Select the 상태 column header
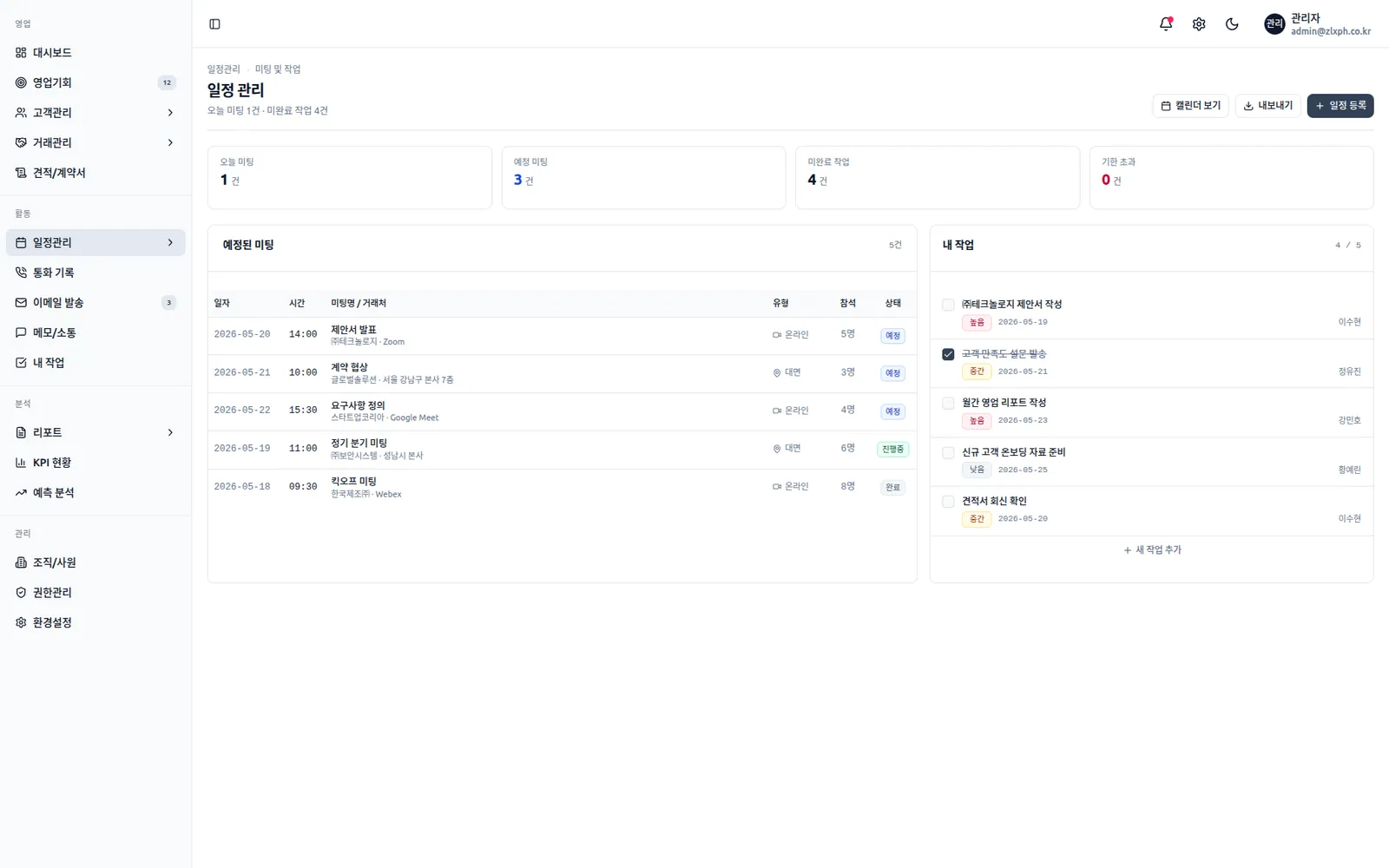The width and height of the screenshot is (1389, 868). [x=892, y=303]
